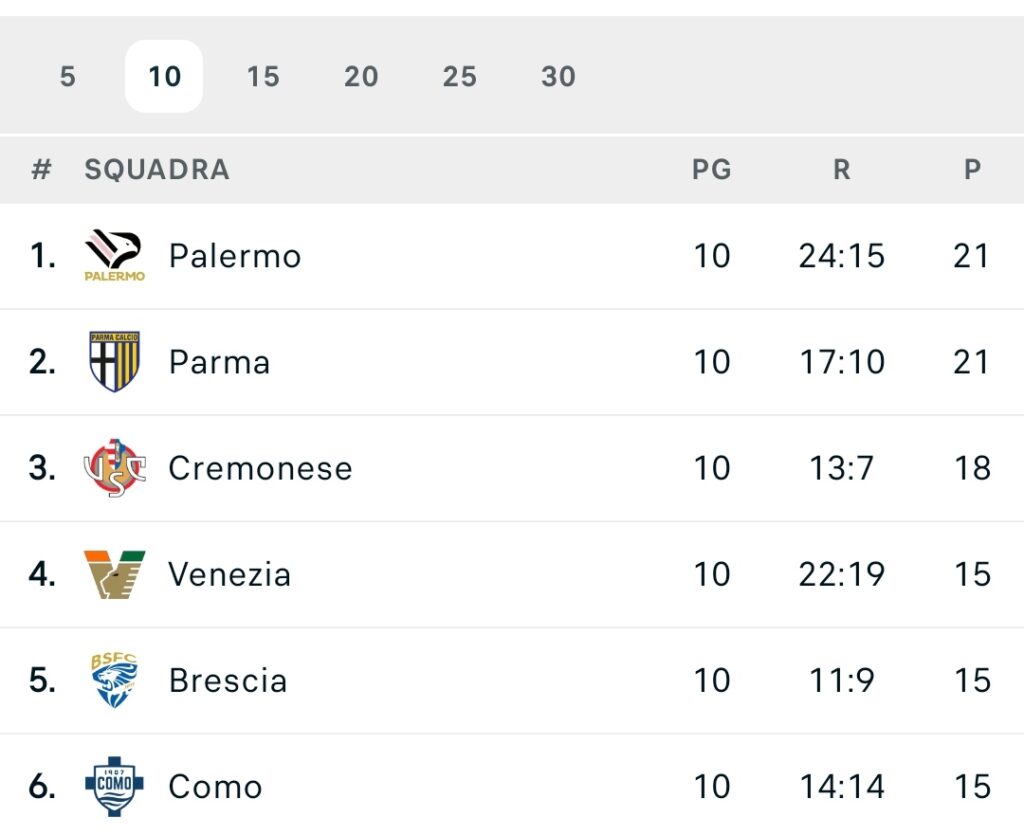Screen dimensions: 1024x835
Task: Select the Como 1907 badge
Action: 114,786
